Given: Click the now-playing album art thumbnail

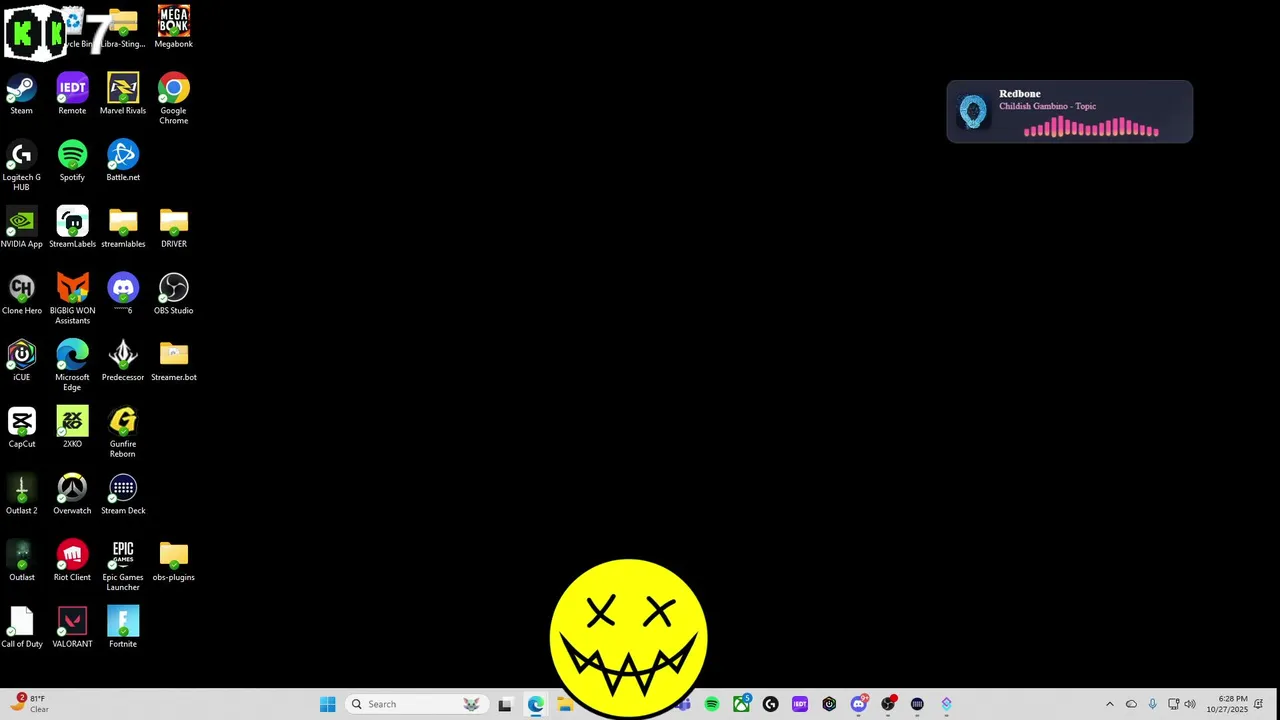Looking at the screenshot, I should (x=973, y=111).
